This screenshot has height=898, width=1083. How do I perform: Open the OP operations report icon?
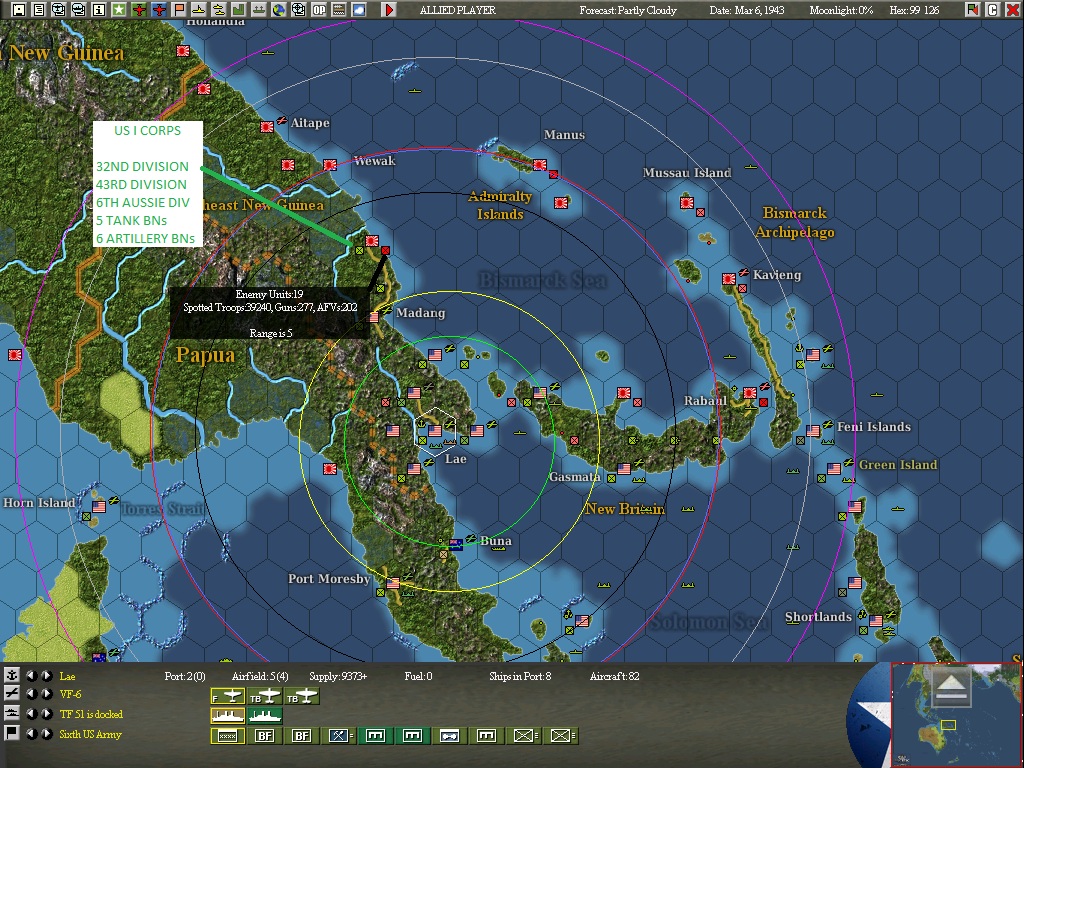[x=318, y=10]
